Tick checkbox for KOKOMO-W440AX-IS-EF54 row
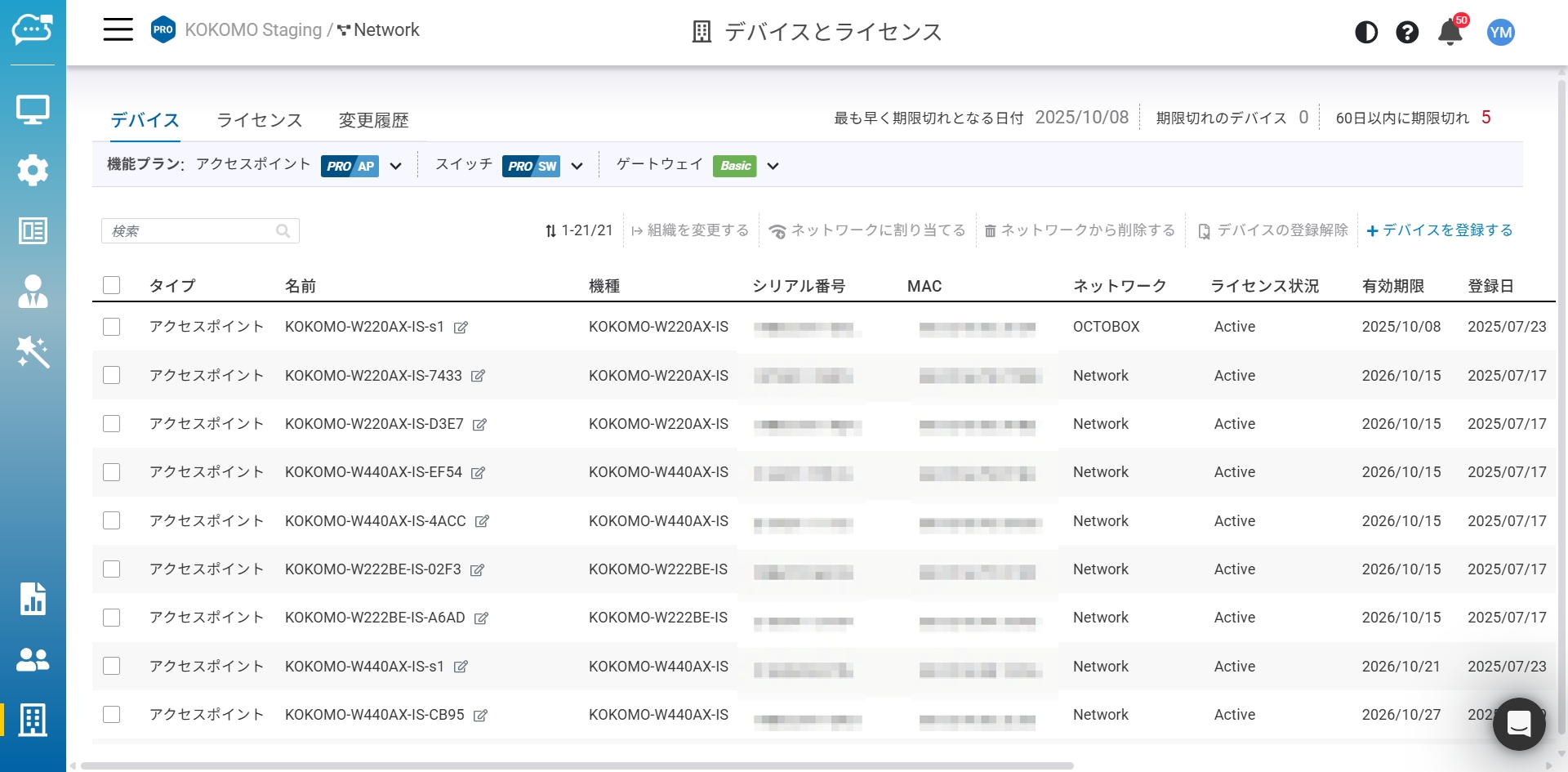The image size is (1568, 772). coord(112,472)
